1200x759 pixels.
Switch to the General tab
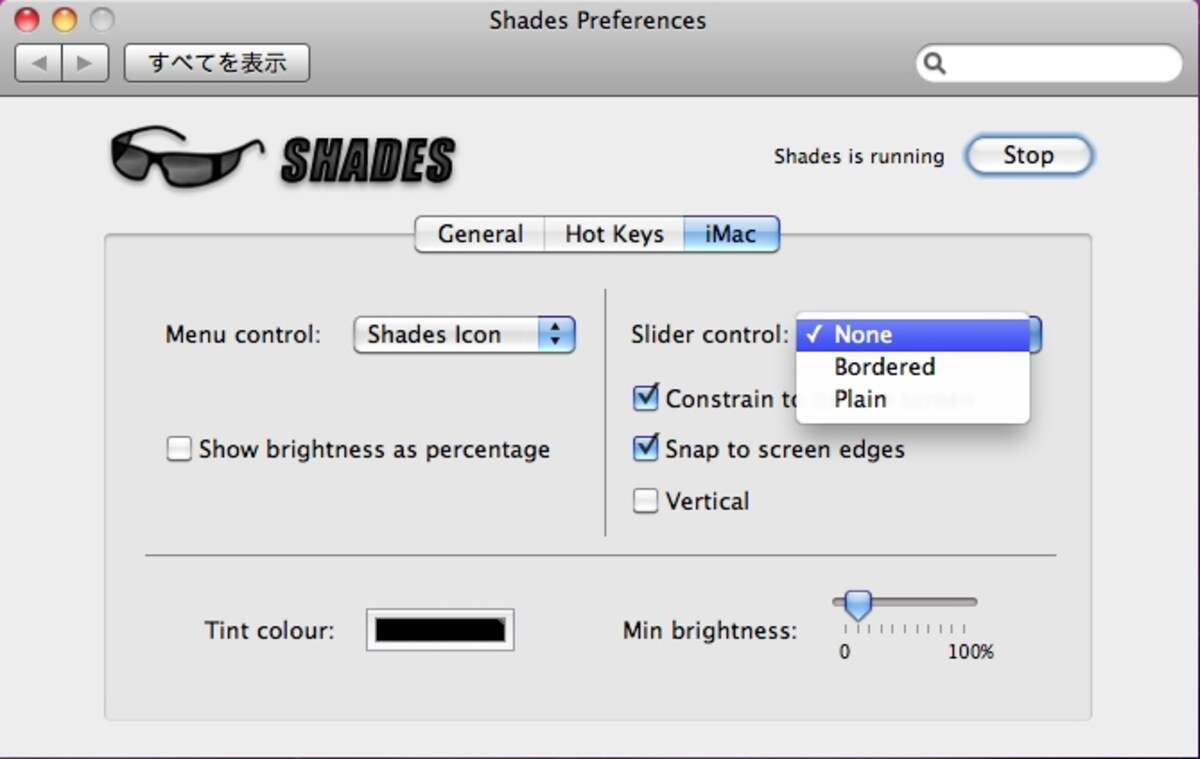480,234
